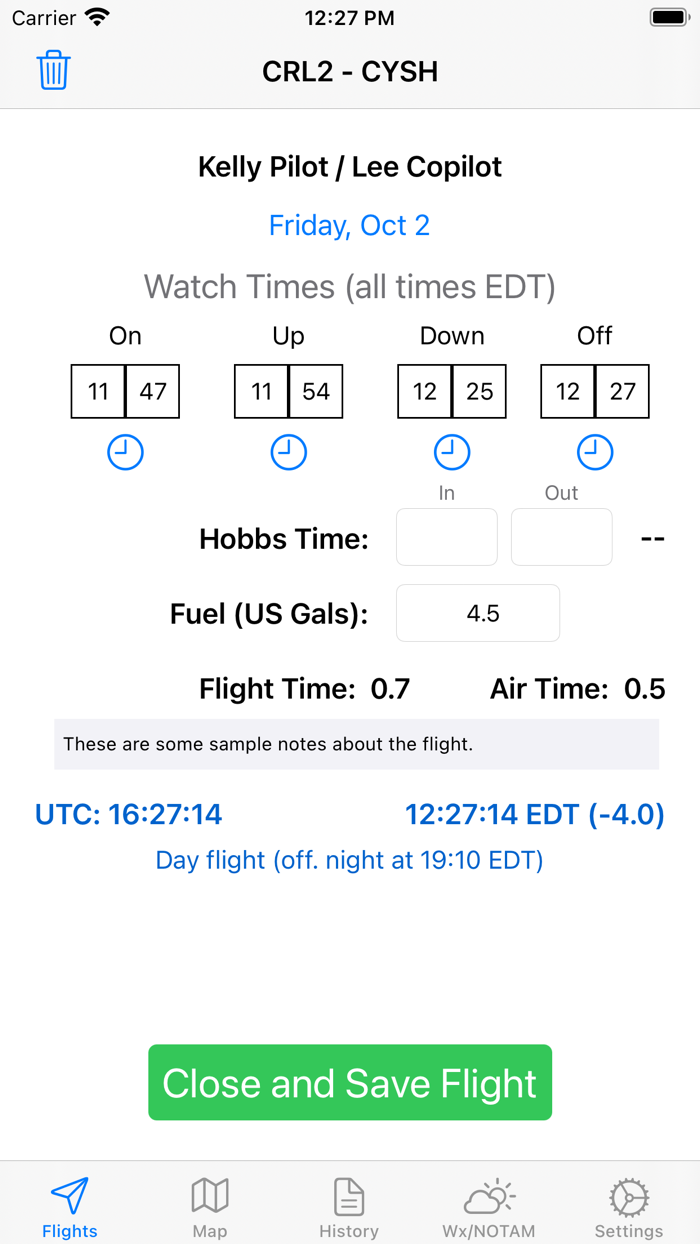Tap the clock icon under the Up time
This screenshot has height=1244, width=700.
(288, 451)
